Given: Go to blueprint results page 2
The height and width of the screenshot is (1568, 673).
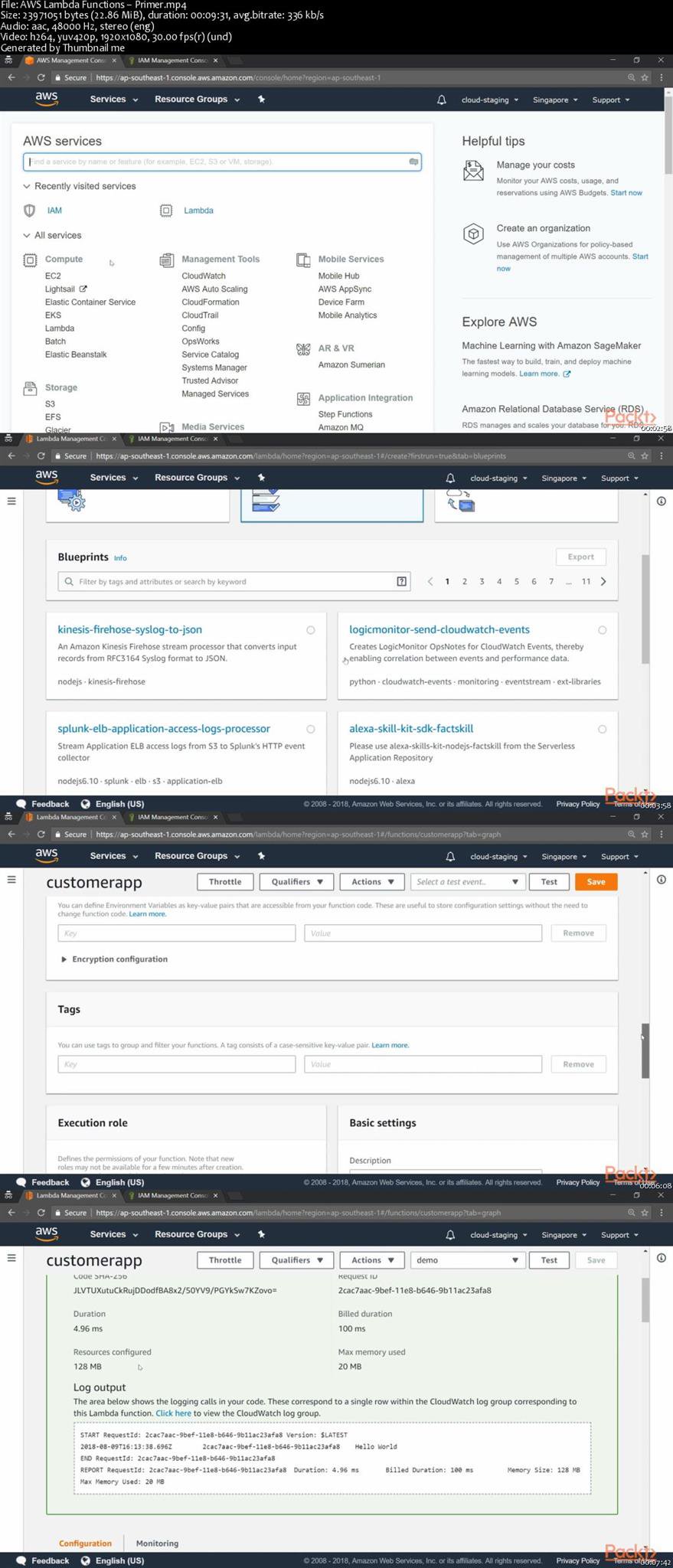Looking at the screenshot, I should pyautogui.click(x=465, y=581).
